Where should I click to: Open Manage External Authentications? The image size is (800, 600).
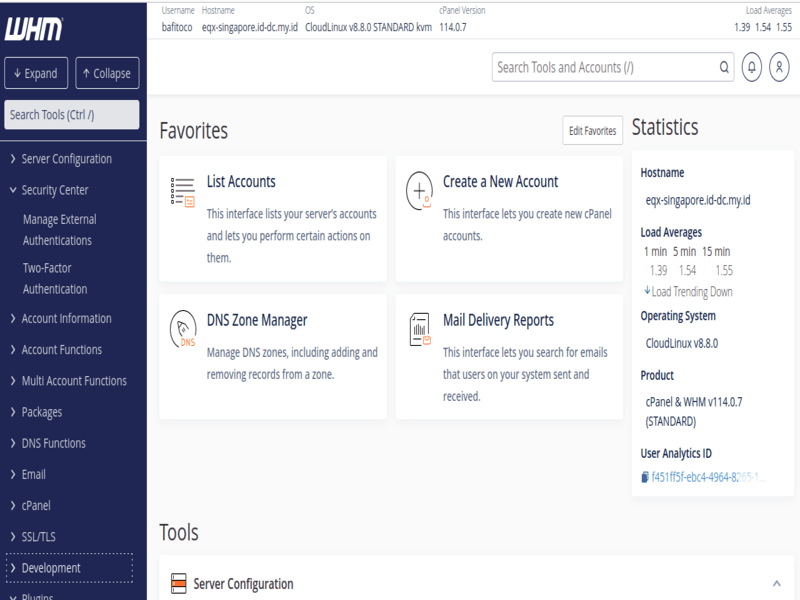(x=59, y=230)
